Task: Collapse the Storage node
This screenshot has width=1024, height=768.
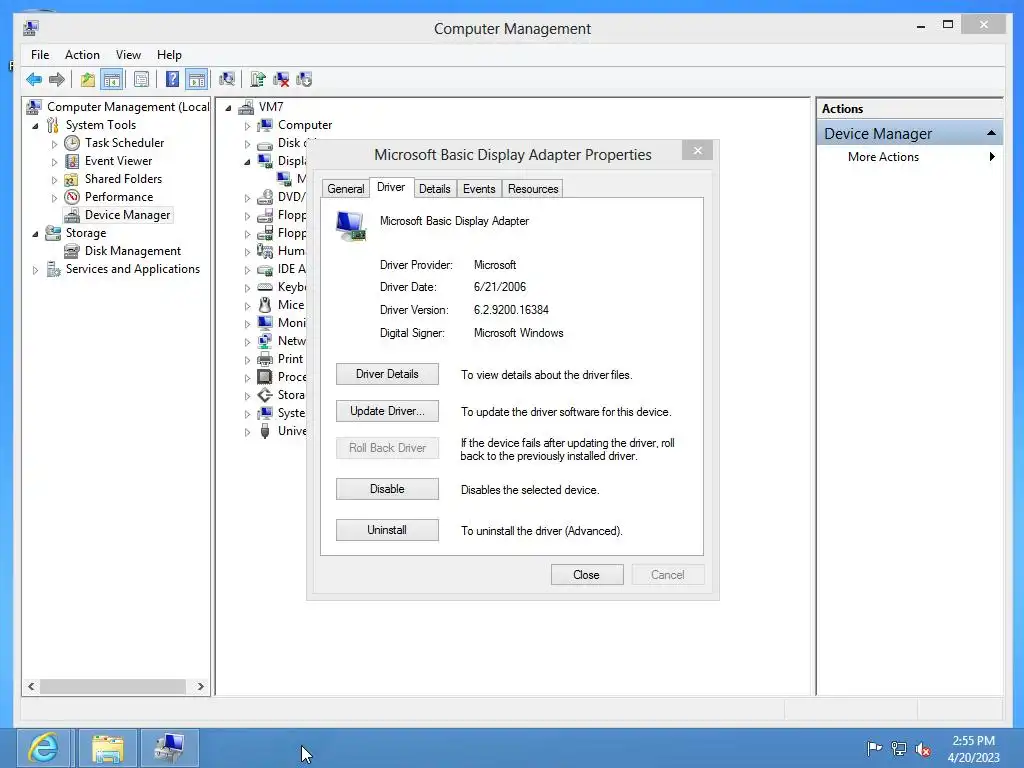Action: pos(35,234)
